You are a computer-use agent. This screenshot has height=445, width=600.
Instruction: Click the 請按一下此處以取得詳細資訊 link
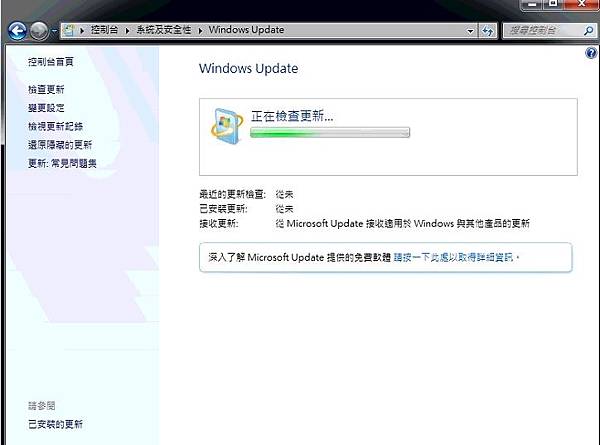click(x=453, y=257)
